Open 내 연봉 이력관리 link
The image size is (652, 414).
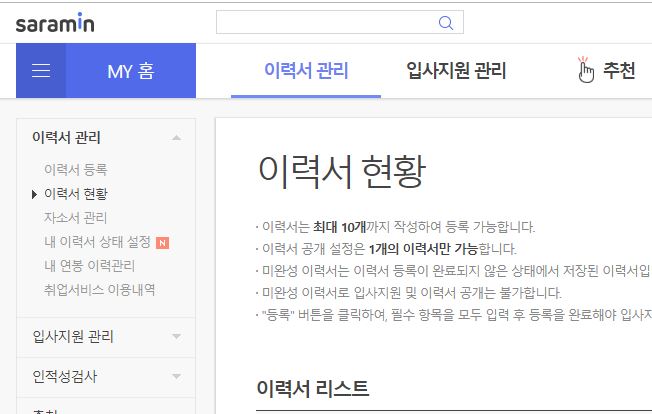point(89,266)
